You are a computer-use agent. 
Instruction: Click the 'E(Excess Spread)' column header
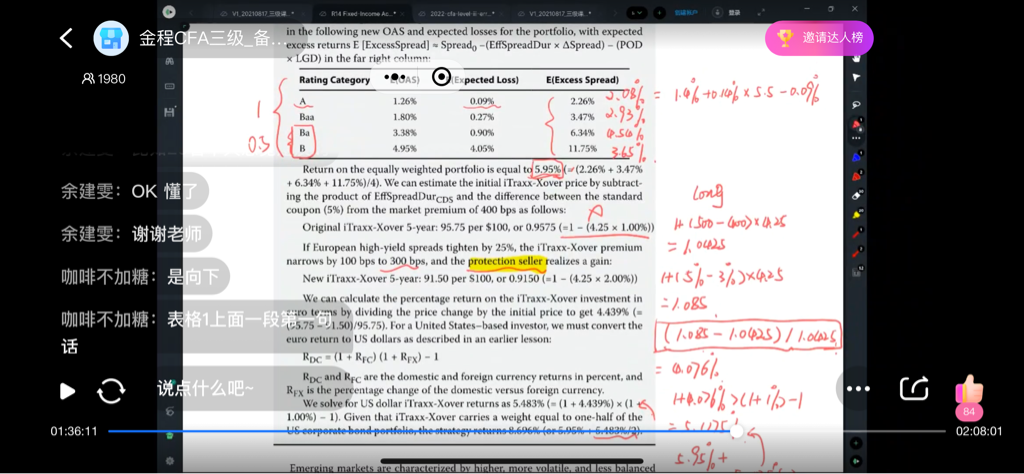click(583, 80)
